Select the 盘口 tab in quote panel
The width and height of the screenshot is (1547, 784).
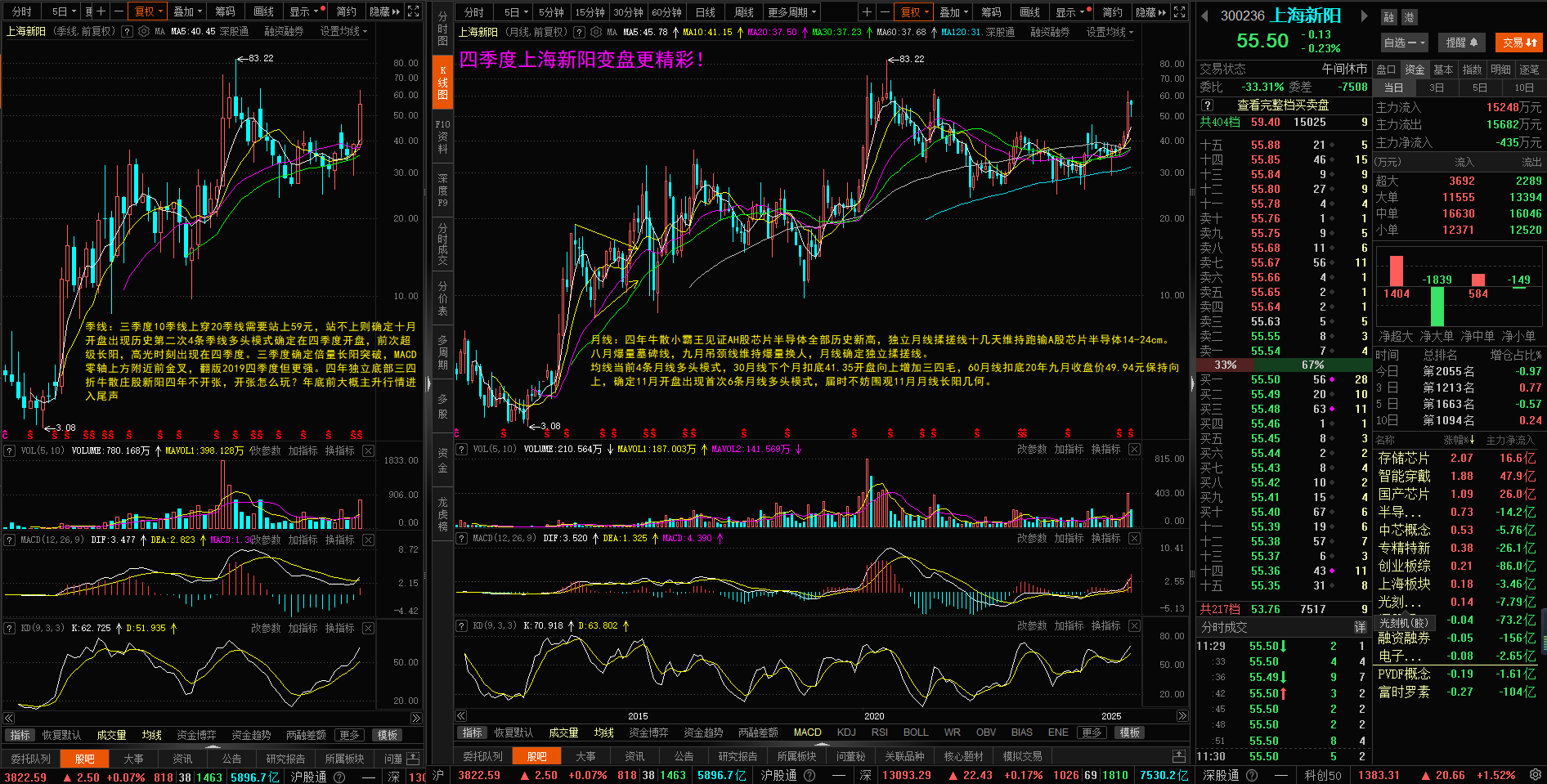1386,69
